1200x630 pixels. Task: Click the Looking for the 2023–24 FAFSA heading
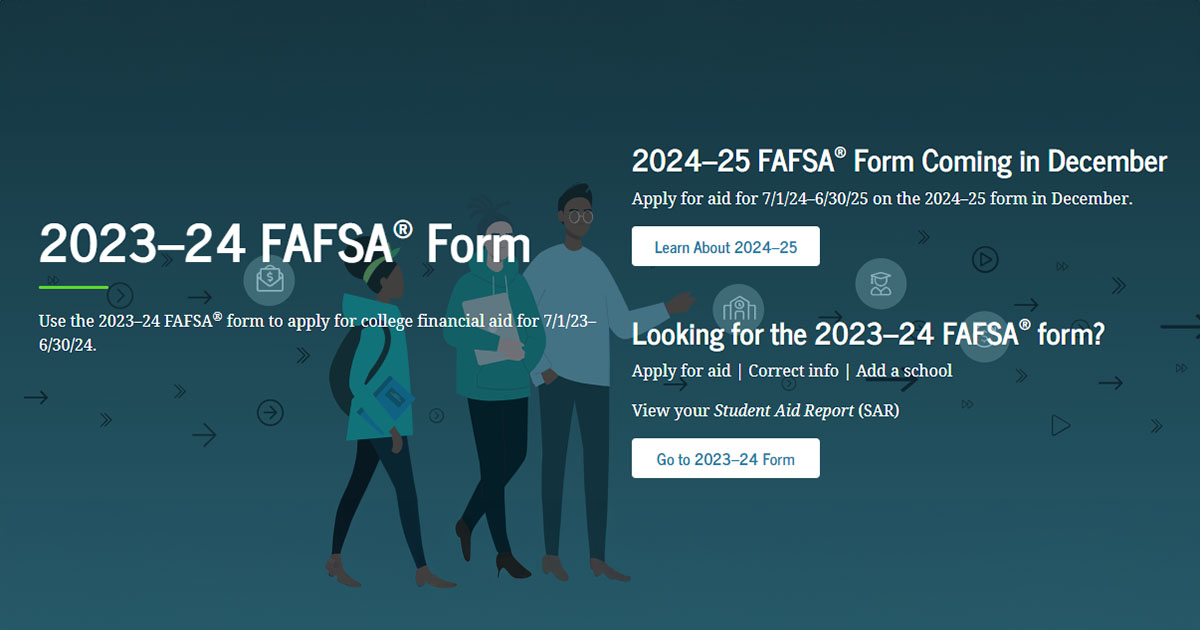[868, 334]
